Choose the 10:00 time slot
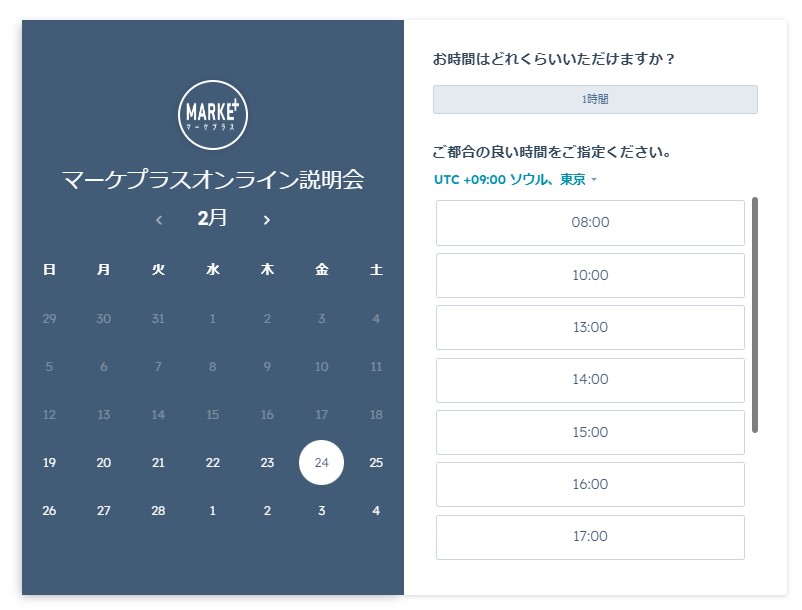The width and height of the screenshot is (802, 610). tap(590, 275)
